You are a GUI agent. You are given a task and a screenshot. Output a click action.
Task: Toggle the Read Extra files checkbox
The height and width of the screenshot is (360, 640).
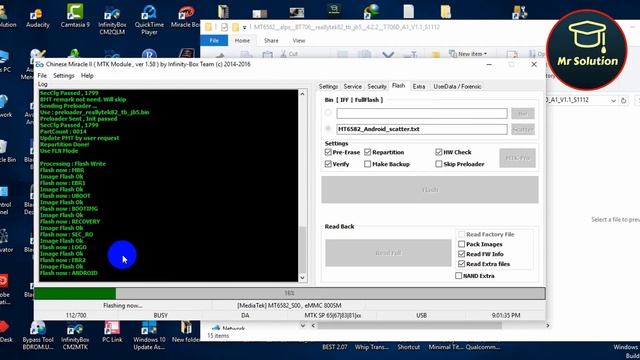tap(462, 264)
